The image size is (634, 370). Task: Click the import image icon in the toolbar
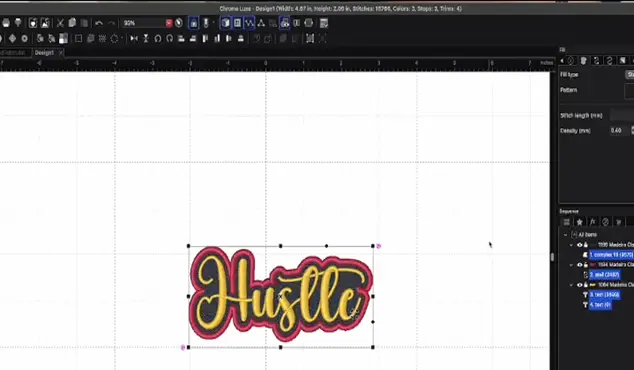click(x=45, y=23)
